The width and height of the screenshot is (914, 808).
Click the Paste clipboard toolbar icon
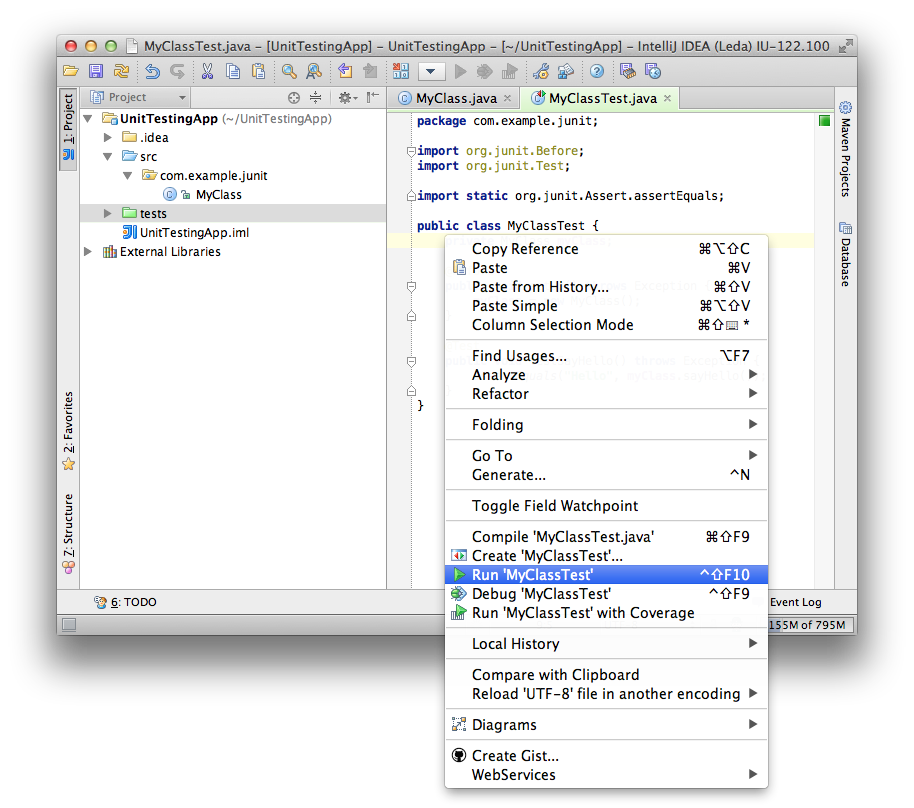258,71
